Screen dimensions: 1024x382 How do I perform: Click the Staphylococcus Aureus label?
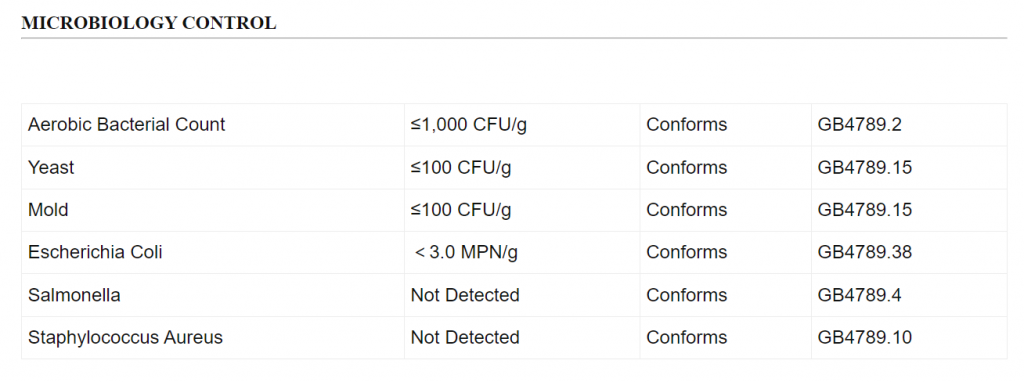[x=125, y=338]
